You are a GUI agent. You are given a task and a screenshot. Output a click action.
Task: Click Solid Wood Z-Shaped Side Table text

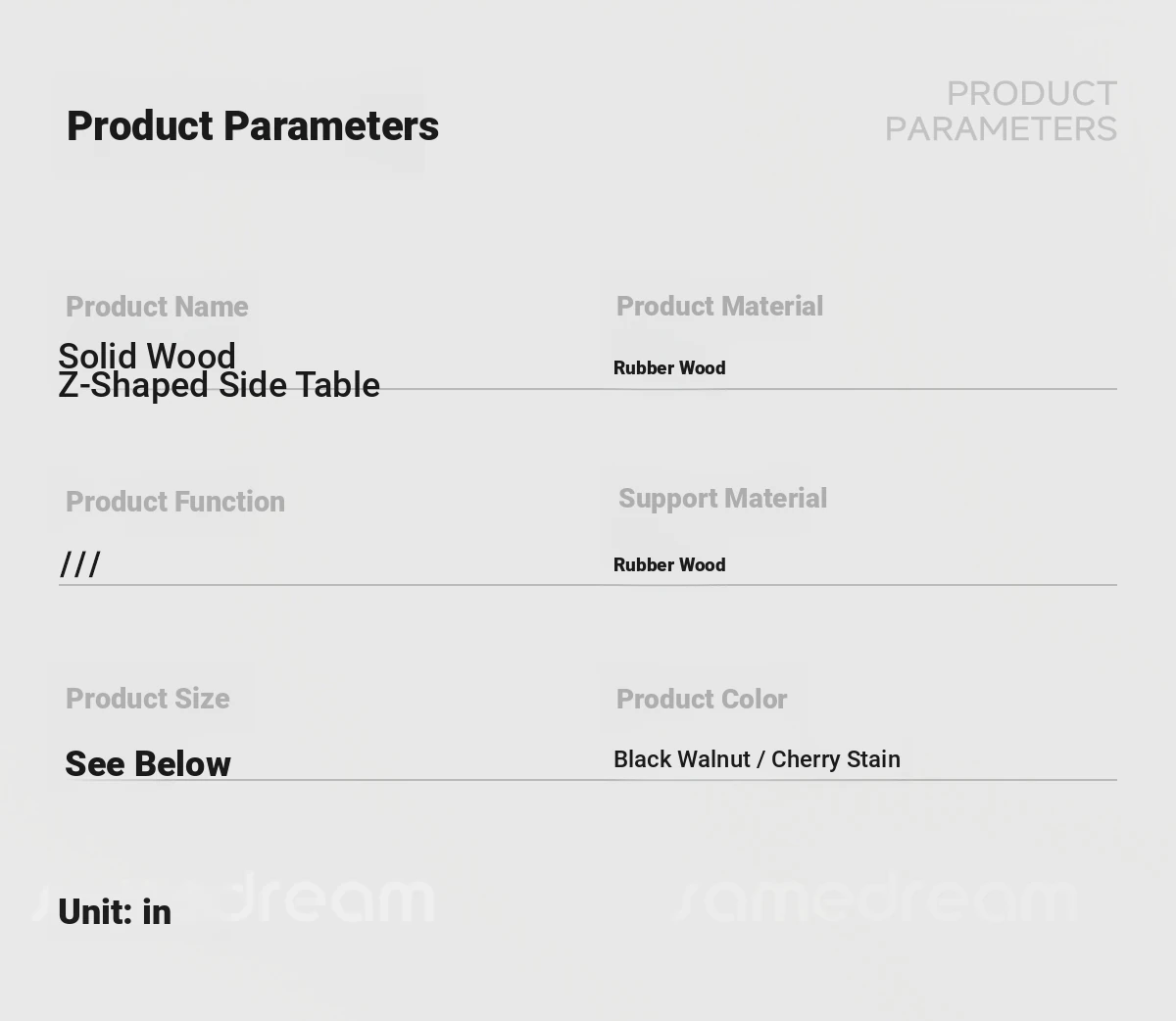coord(219,370)
